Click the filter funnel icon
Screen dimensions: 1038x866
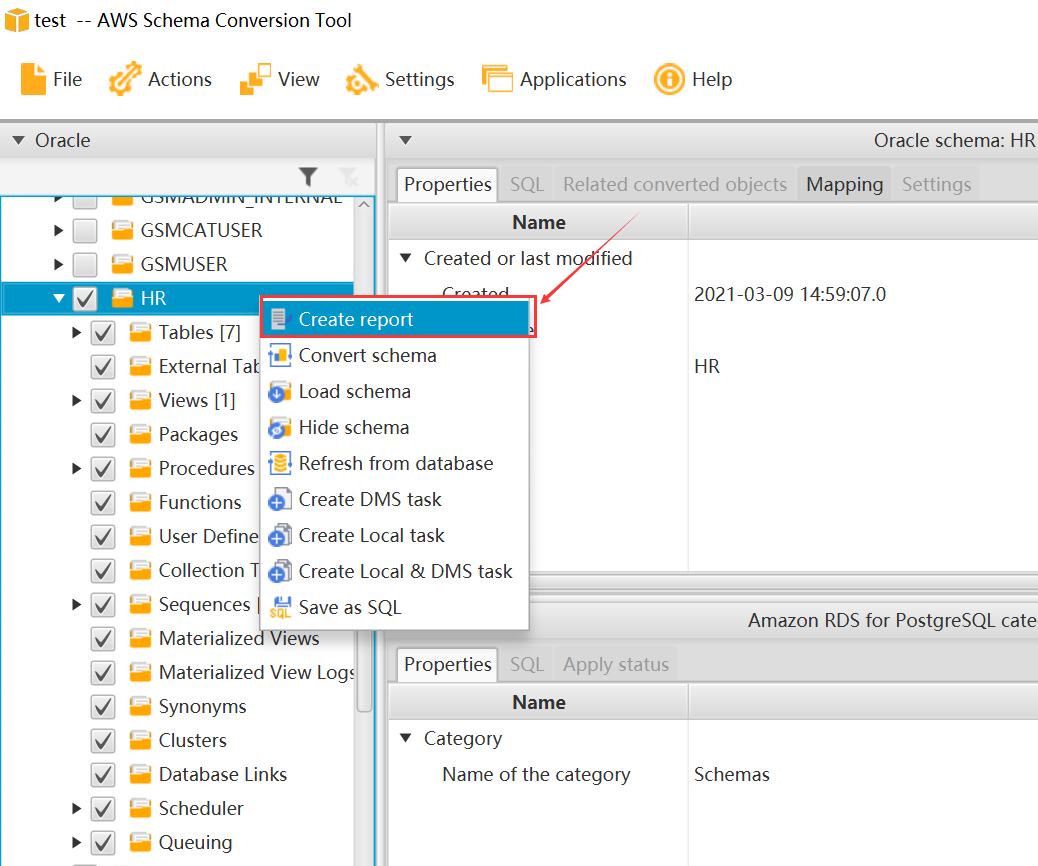coord(308,177)
